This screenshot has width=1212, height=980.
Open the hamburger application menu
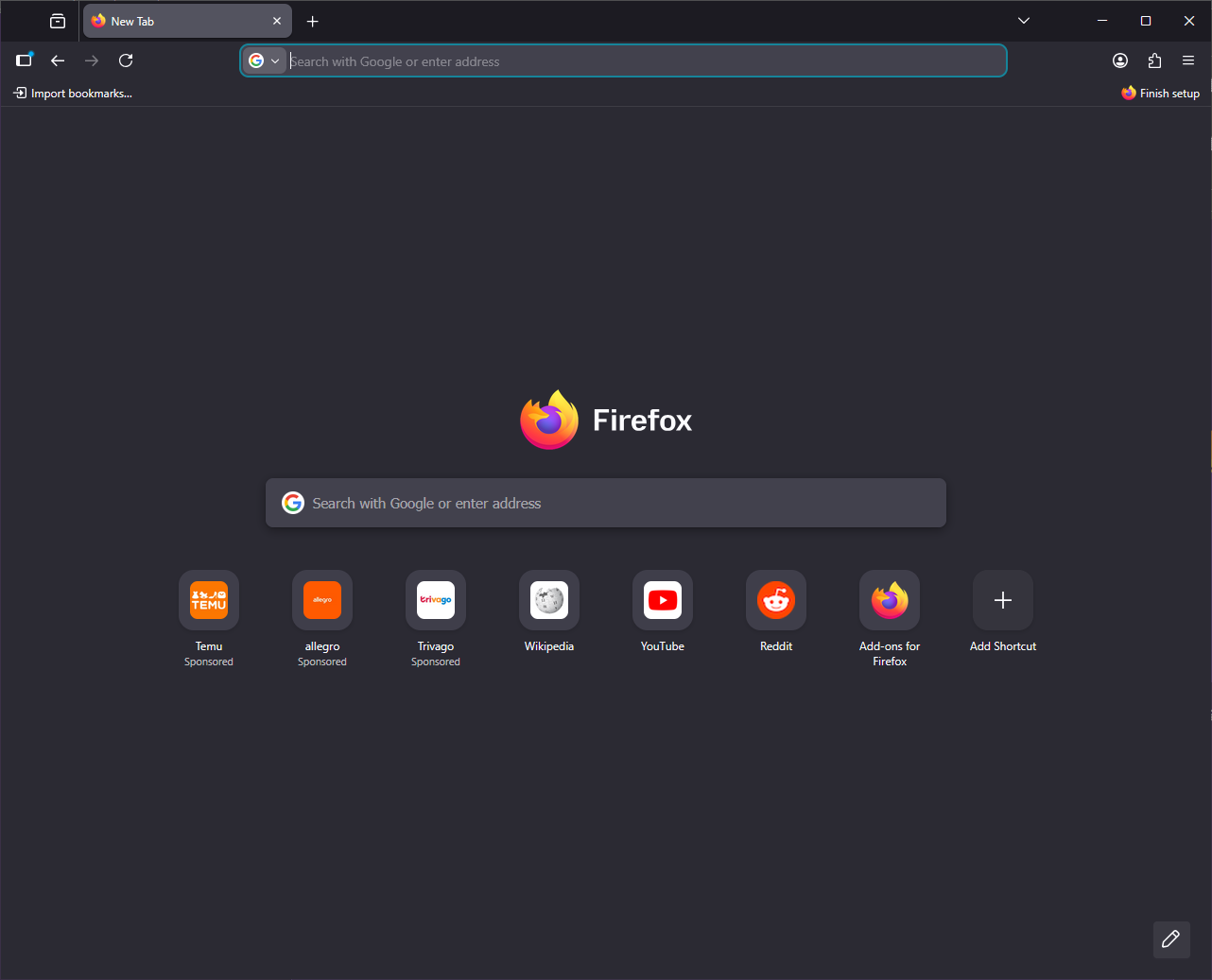pos(1188,60)
